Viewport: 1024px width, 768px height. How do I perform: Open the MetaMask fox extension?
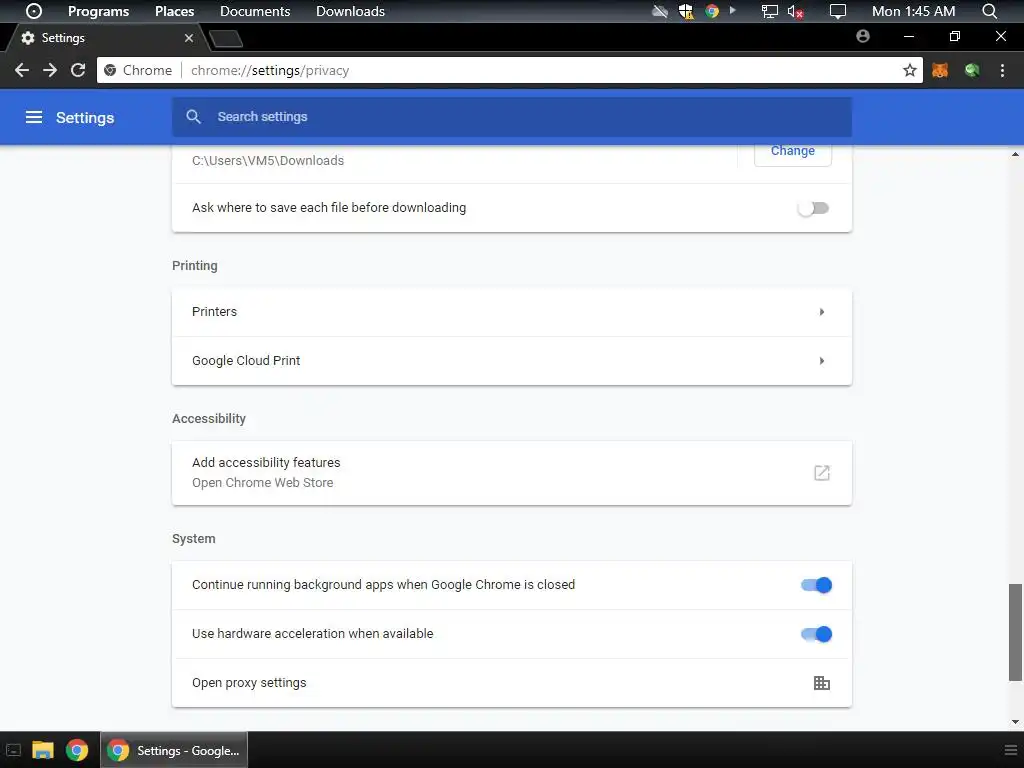click(940, 70)
